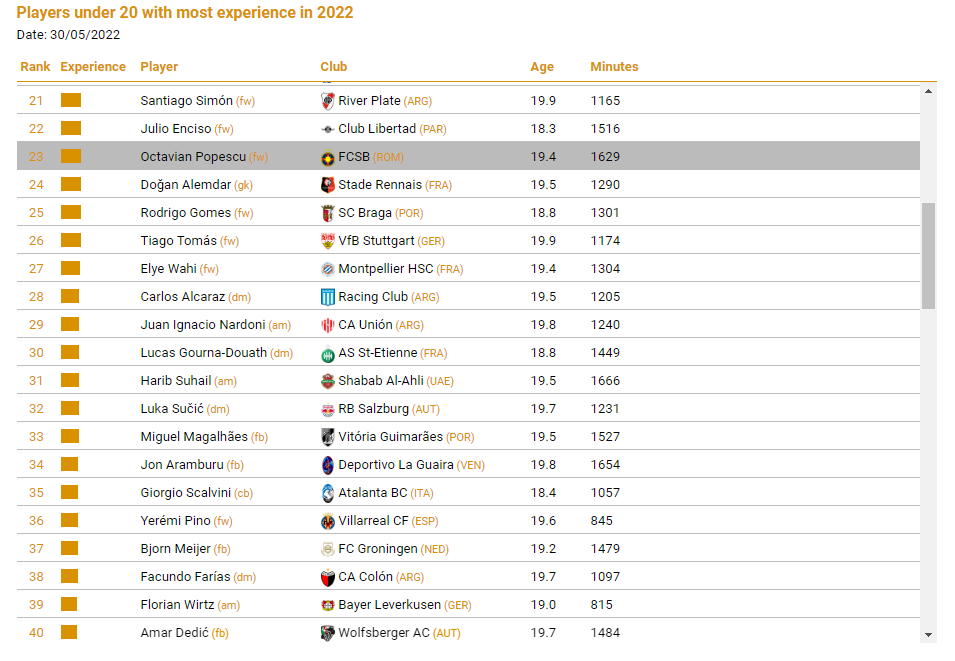Click the Villarreal CF crest
The image size is (955, 661).
tap(328, 521)
